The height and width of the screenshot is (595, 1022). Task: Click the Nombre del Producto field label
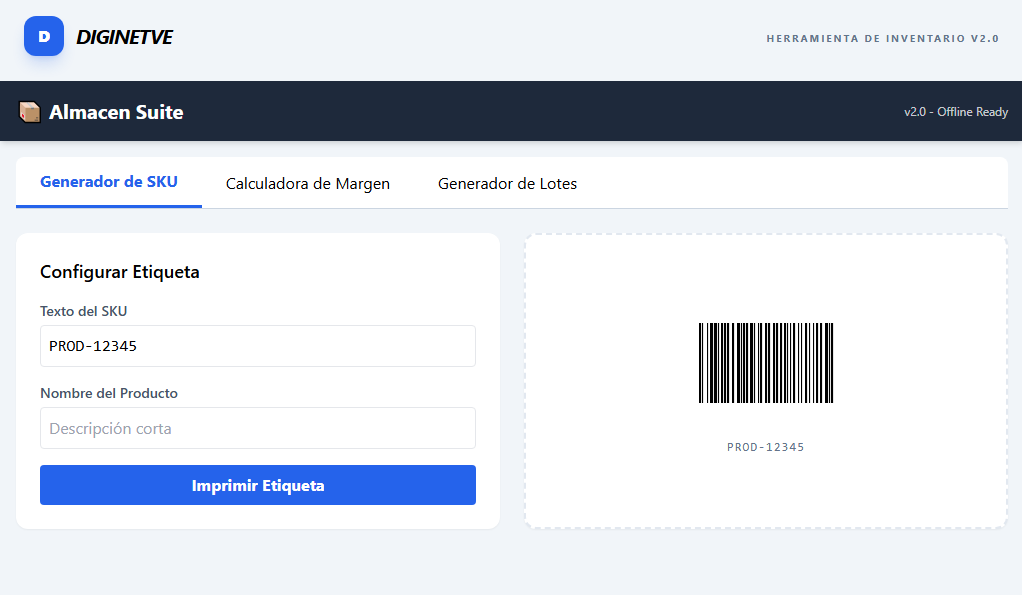pyautogui.click(x=109, y=393)
